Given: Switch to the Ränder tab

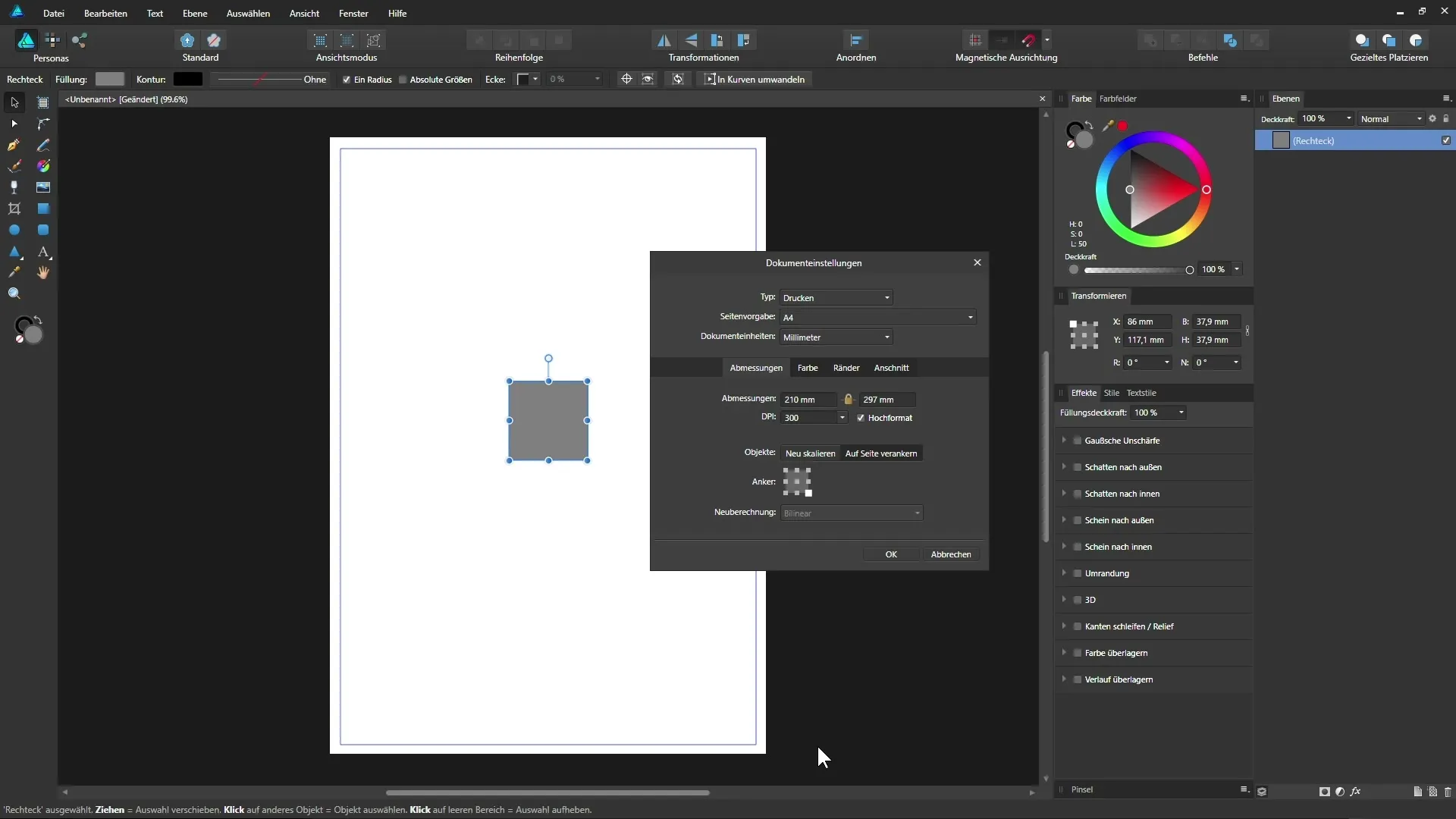Looking at the screenshot, I should point(846,368).
